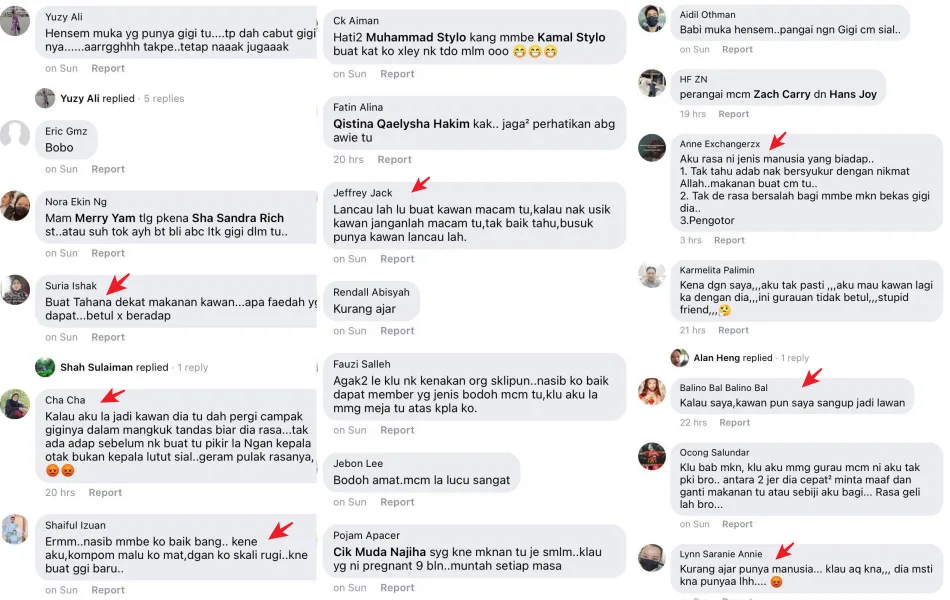Report Jebon Lee's comment
Screen dimensions: 950x600
[x=397, y=502]
